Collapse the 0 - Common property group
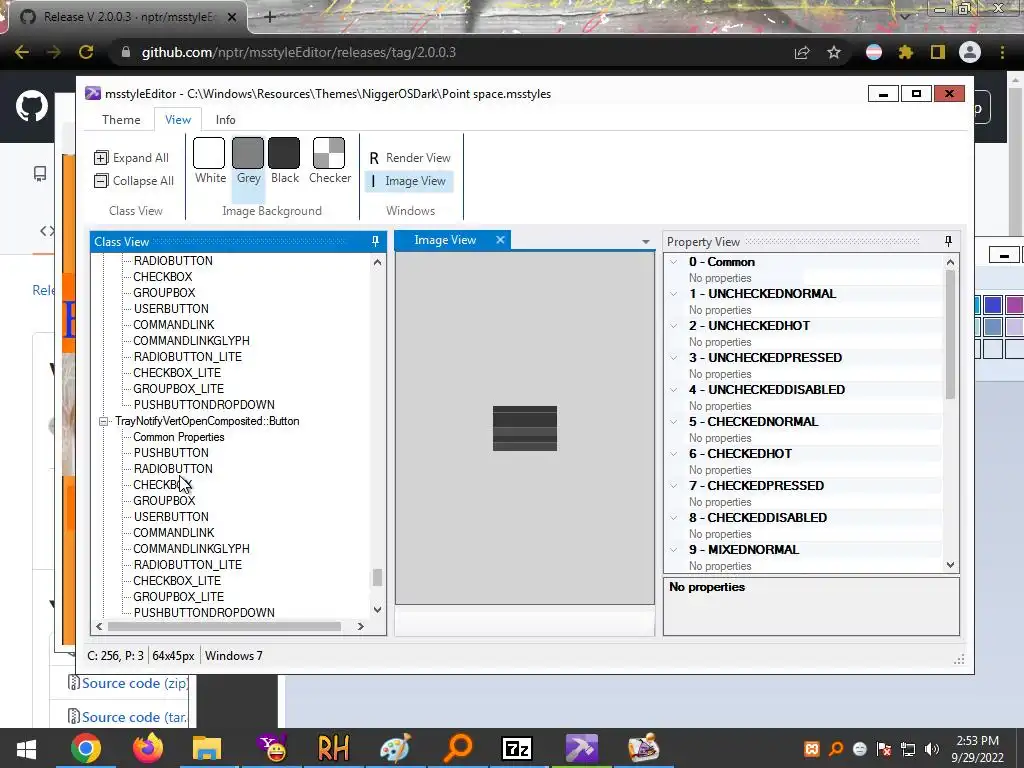Screen dimensions: 1024x768 point(674,262)
